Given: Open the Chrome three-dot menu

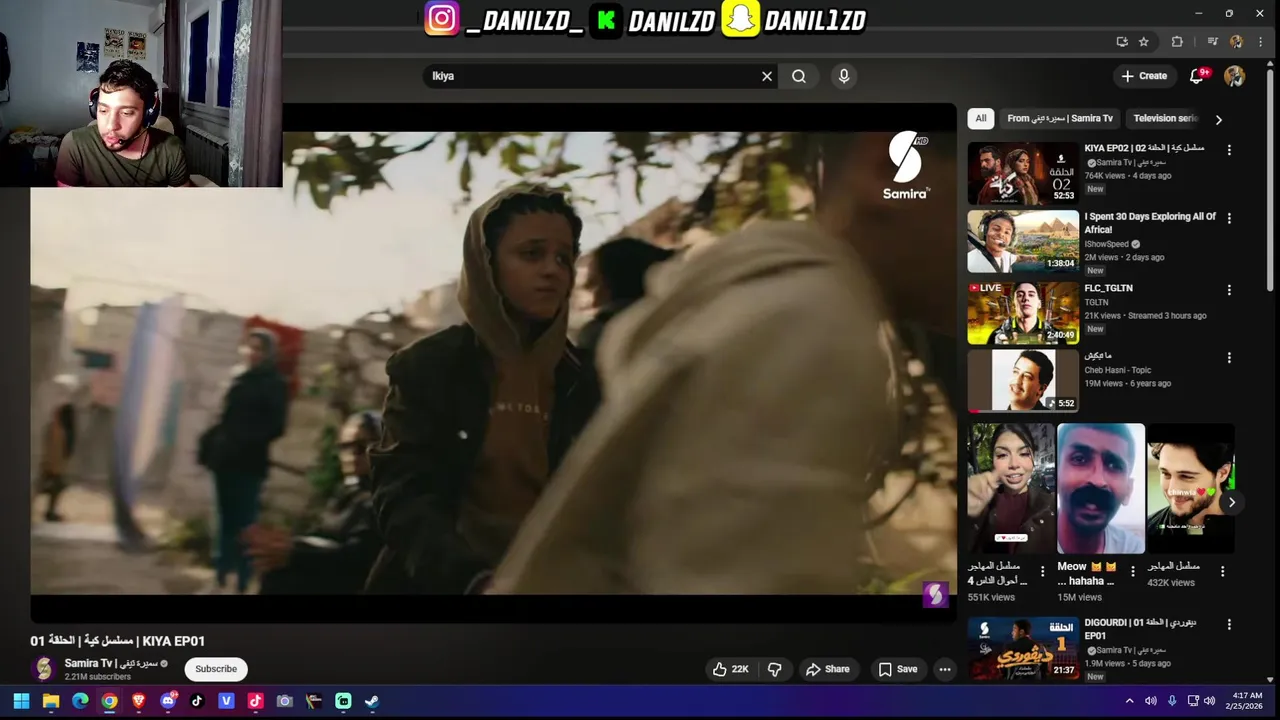Looking at the screenshot, I should click(x=1260, y=41).
